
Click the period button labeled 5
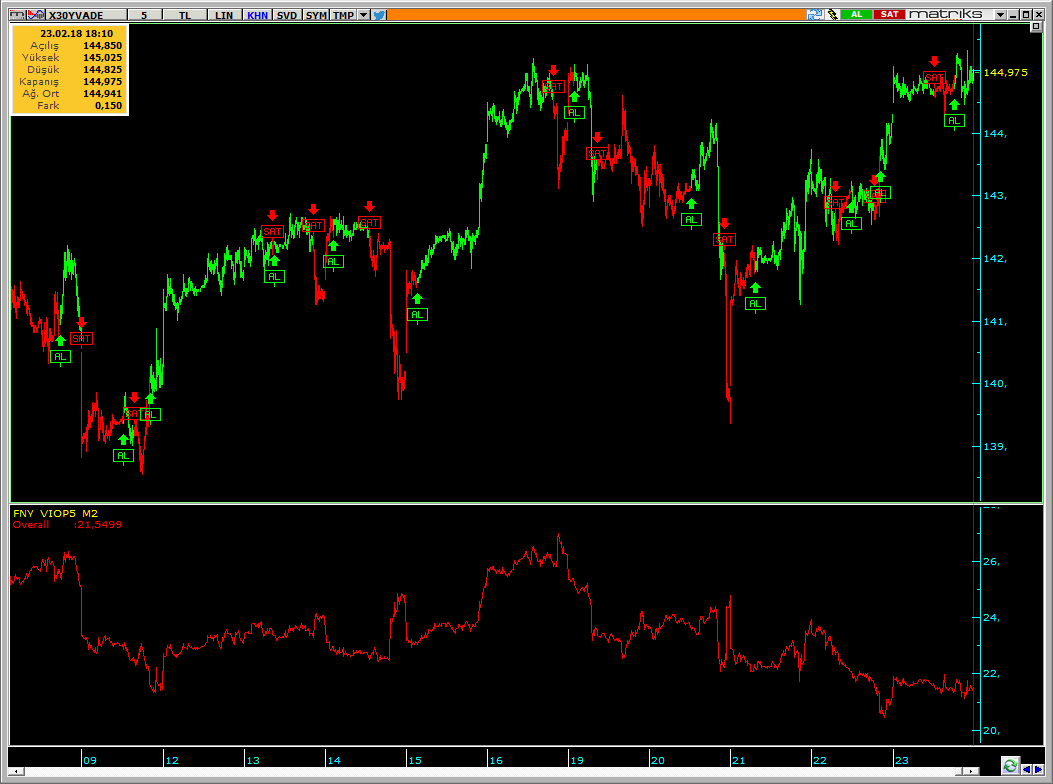(144, 15)
